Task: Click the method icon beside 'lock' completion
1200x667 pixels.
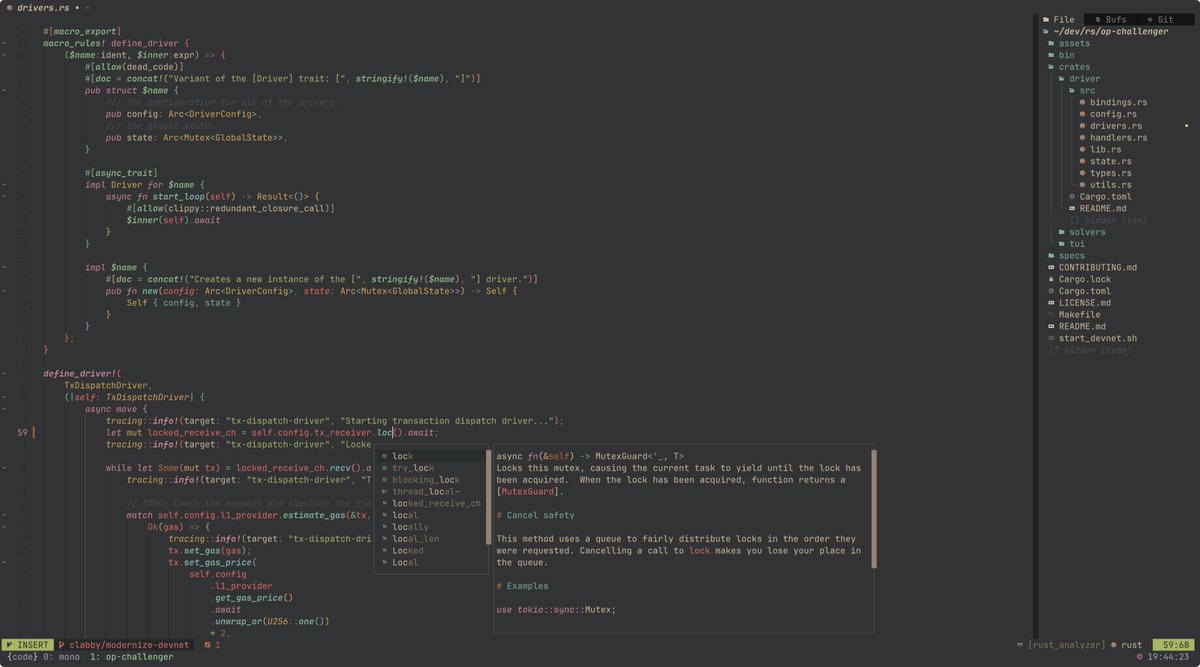Action: tap(384, 456)
